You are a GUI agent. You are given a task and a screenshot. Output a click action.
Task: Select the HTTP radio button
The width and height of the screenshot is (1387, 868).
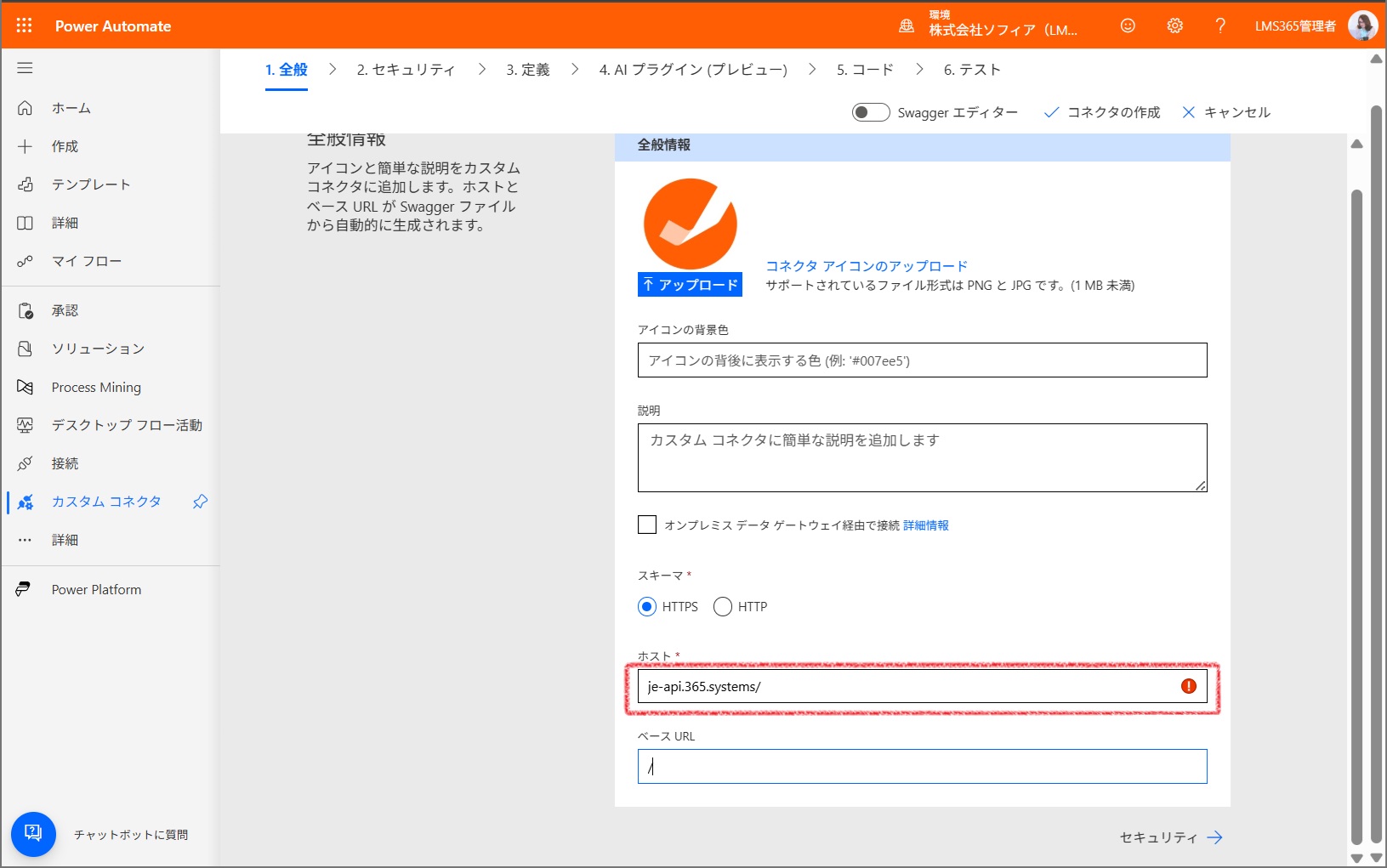723,606
